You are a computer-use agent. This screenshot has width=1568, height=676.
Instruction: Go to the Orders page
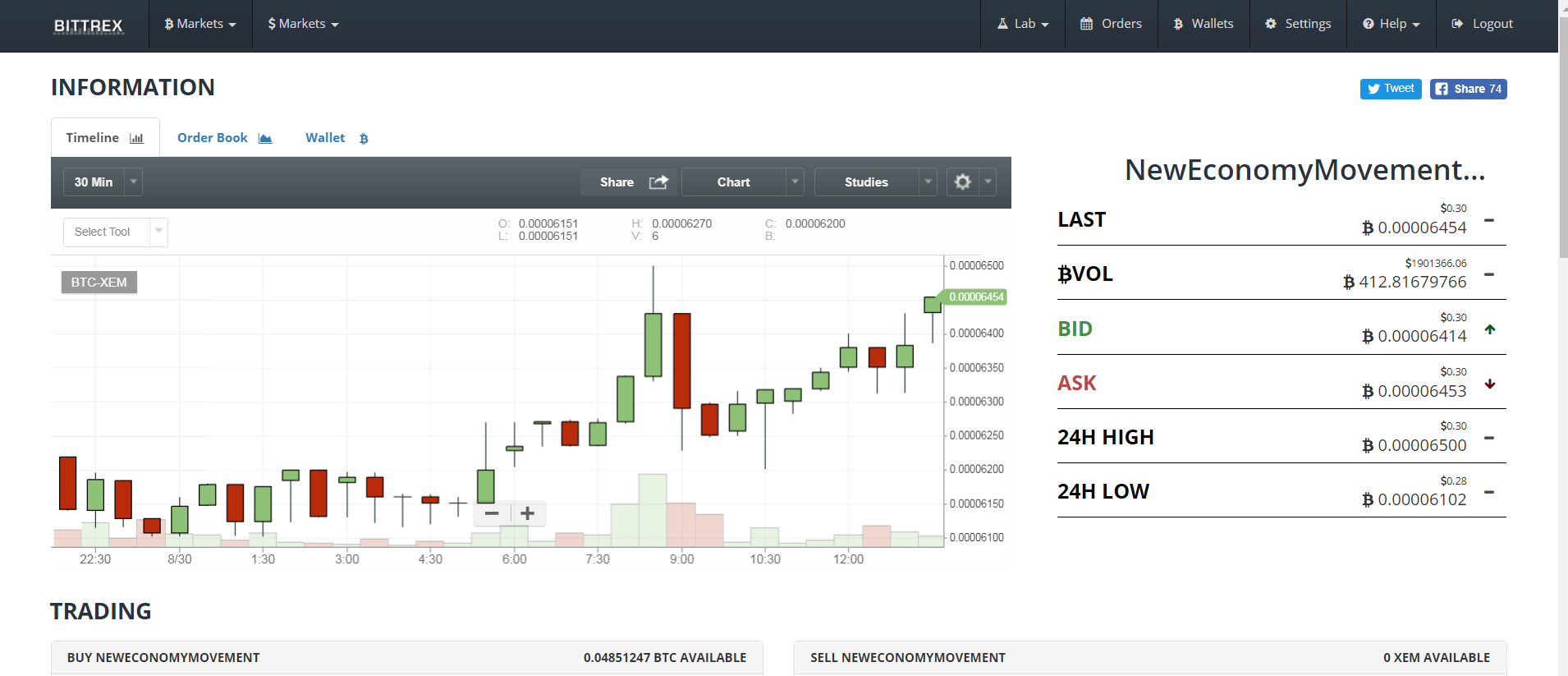[1111, 24]
